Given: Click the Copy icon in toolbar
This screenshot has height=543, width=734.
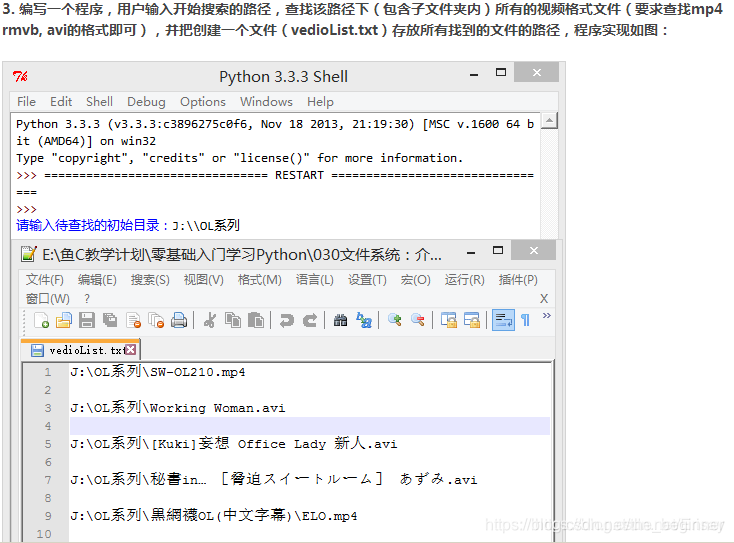Looking at the screenshot, I should tap(233, 321).
